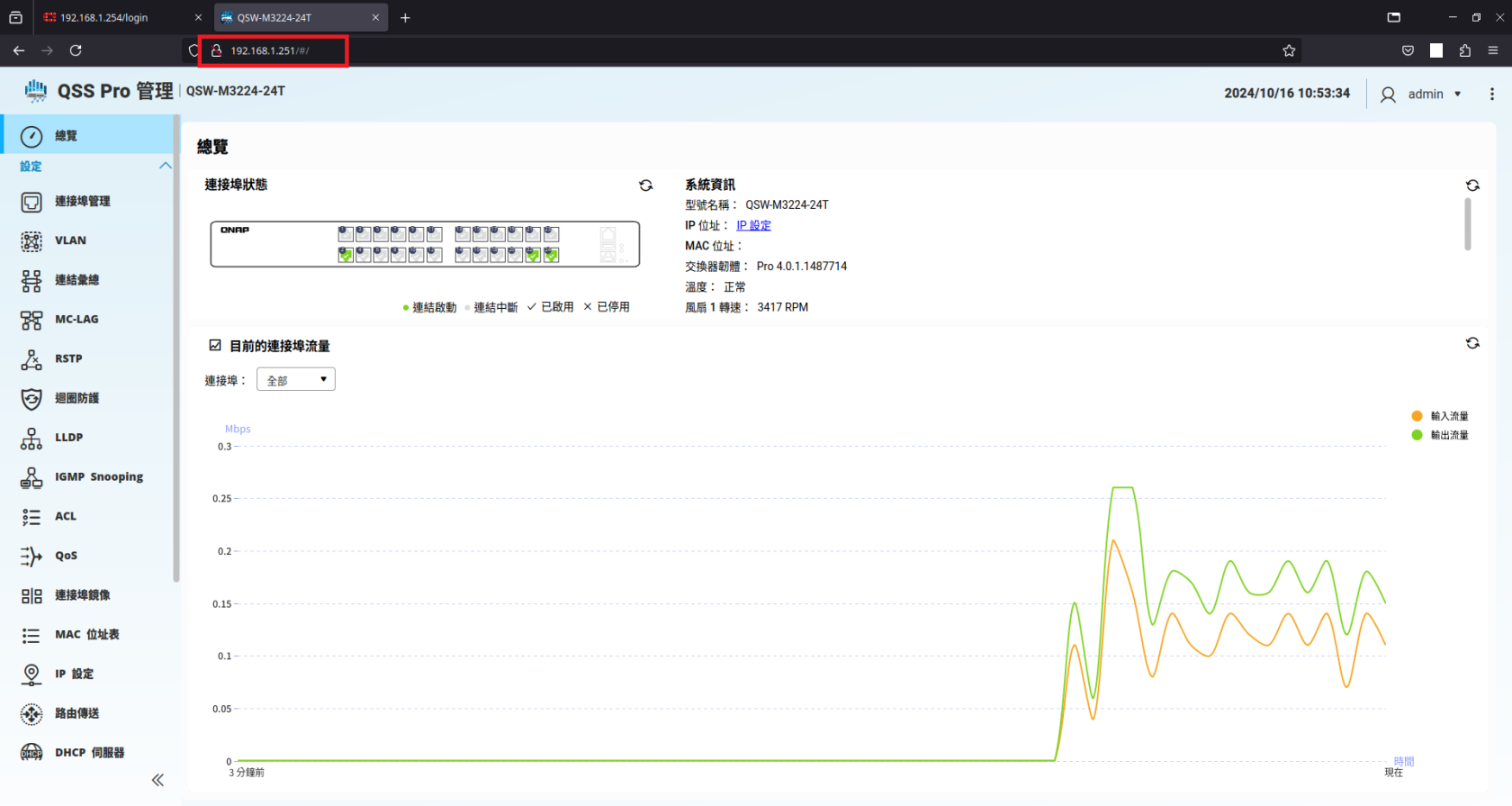Click the Pocket save icon
Image resolution: width=1512 pixels, height=806 pixels.
click(x=1408, y=50)
